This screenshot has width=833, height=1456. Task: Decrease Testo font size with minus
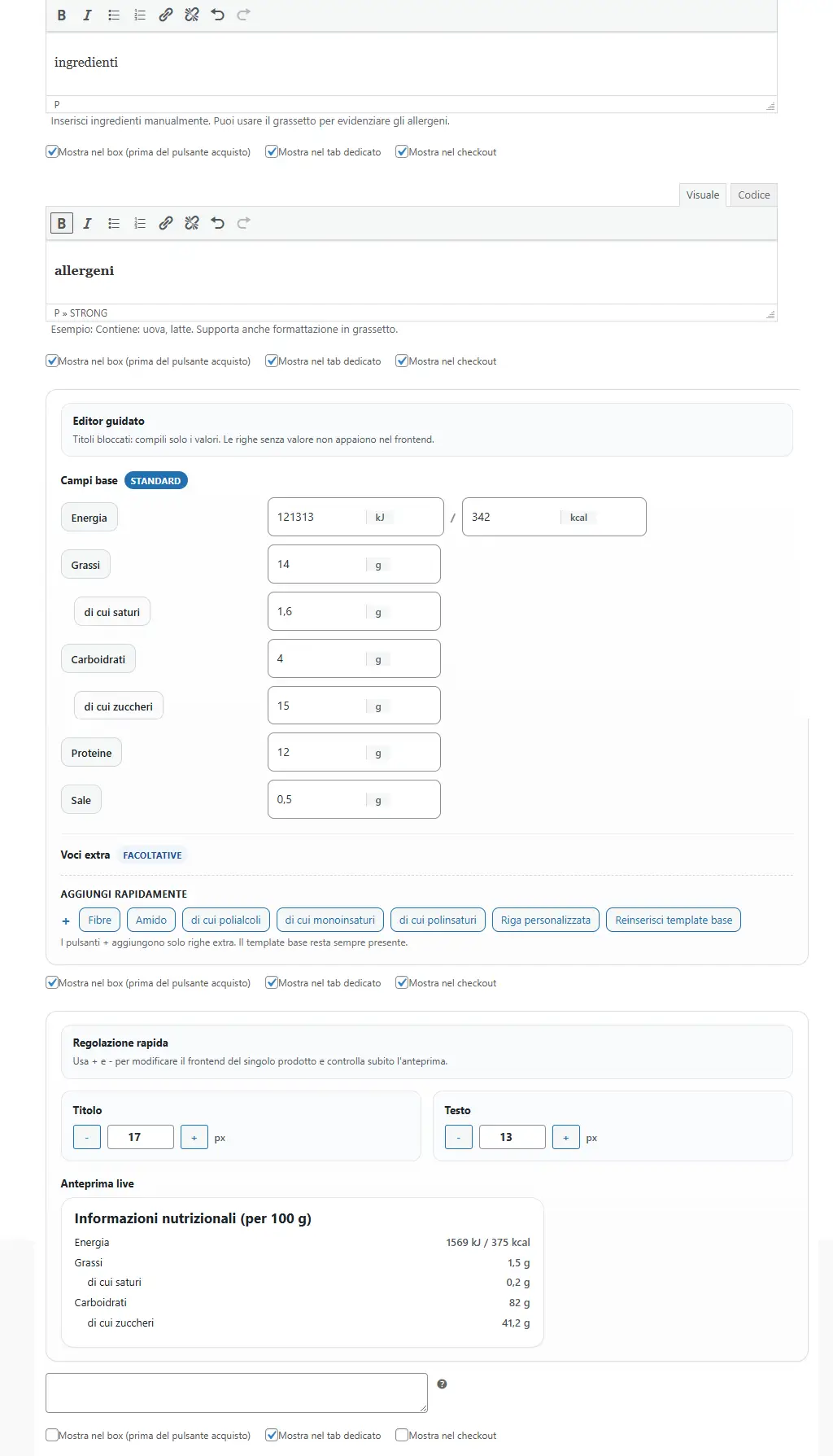[x=459, y=1137]
